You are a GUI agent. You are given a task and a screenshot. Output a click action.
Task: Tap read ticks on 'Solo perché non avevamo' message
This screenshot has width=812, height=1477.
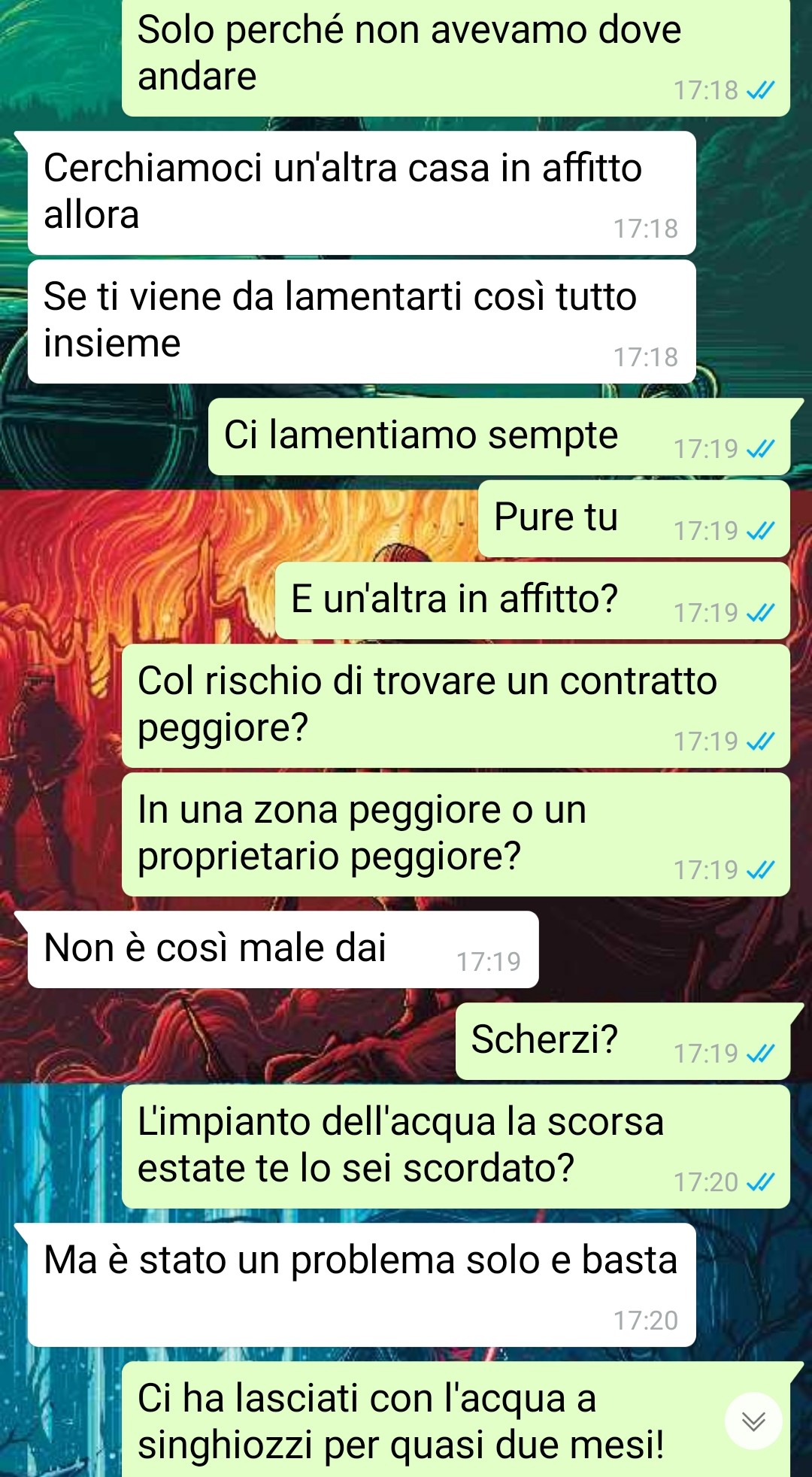(x=761, y=90)
